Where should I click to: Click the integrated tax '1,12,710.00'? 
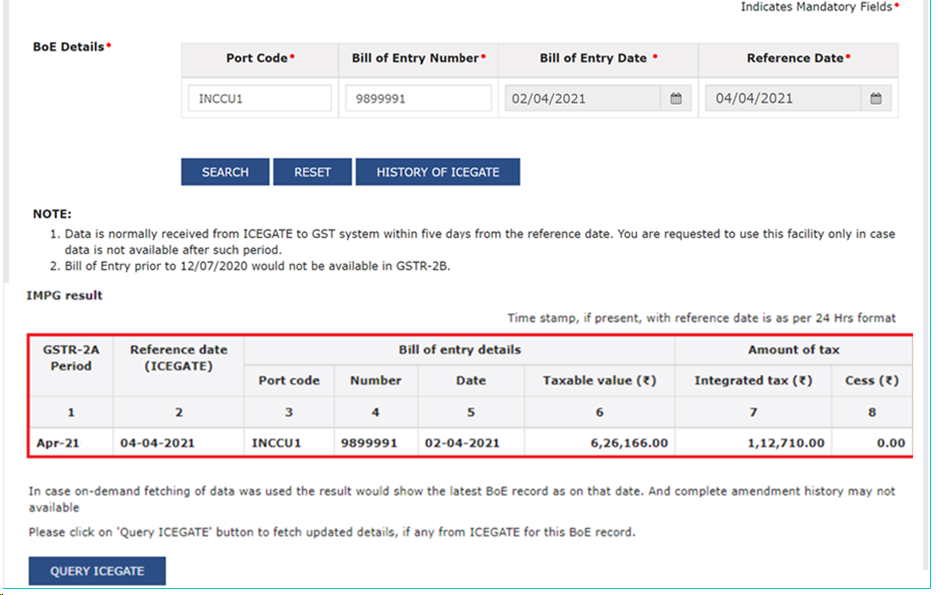click(x=786, y=443)
